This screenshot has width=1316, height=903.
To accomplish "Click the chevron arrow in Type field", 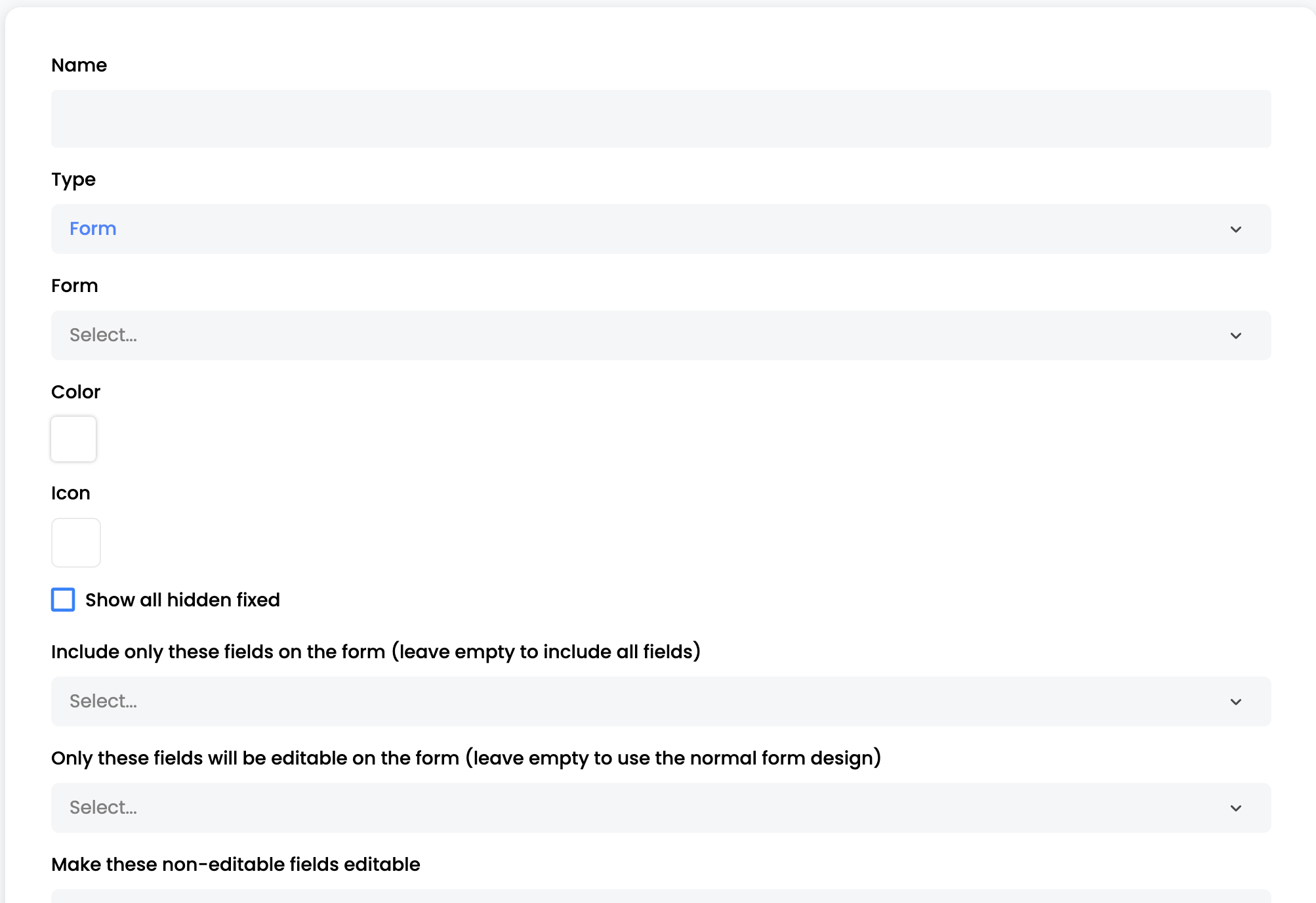I will coord(1235,229).
